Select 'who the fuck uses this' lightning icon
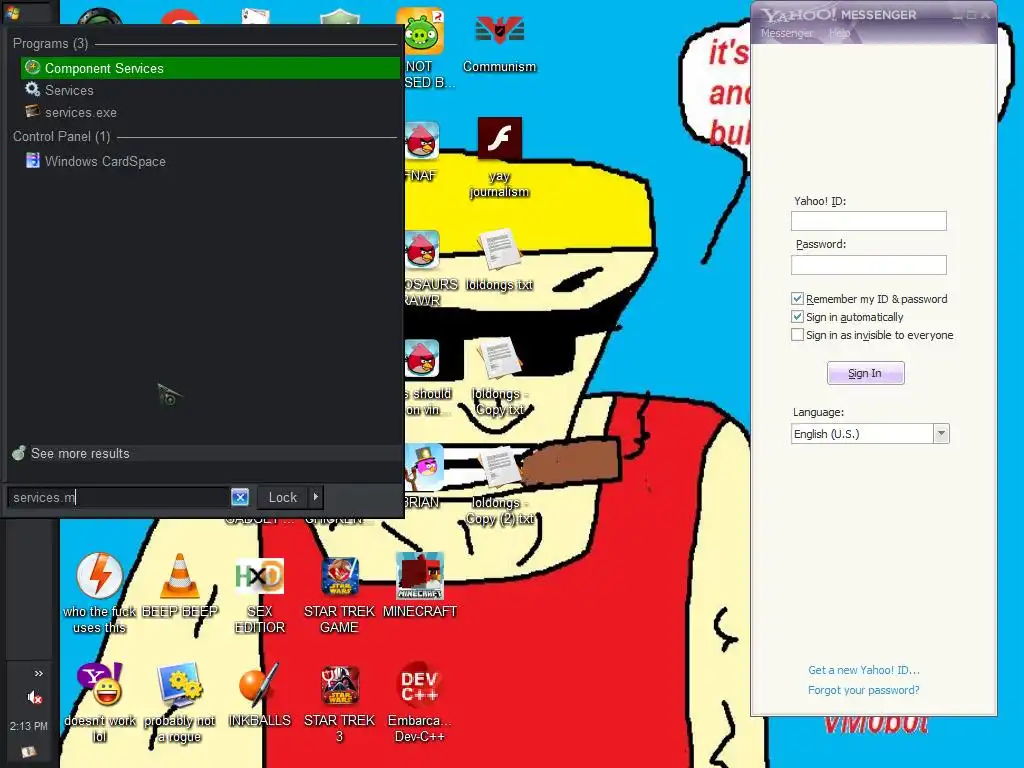Image resolution: width=1024 pixels, height=768 pixels. 99,593
